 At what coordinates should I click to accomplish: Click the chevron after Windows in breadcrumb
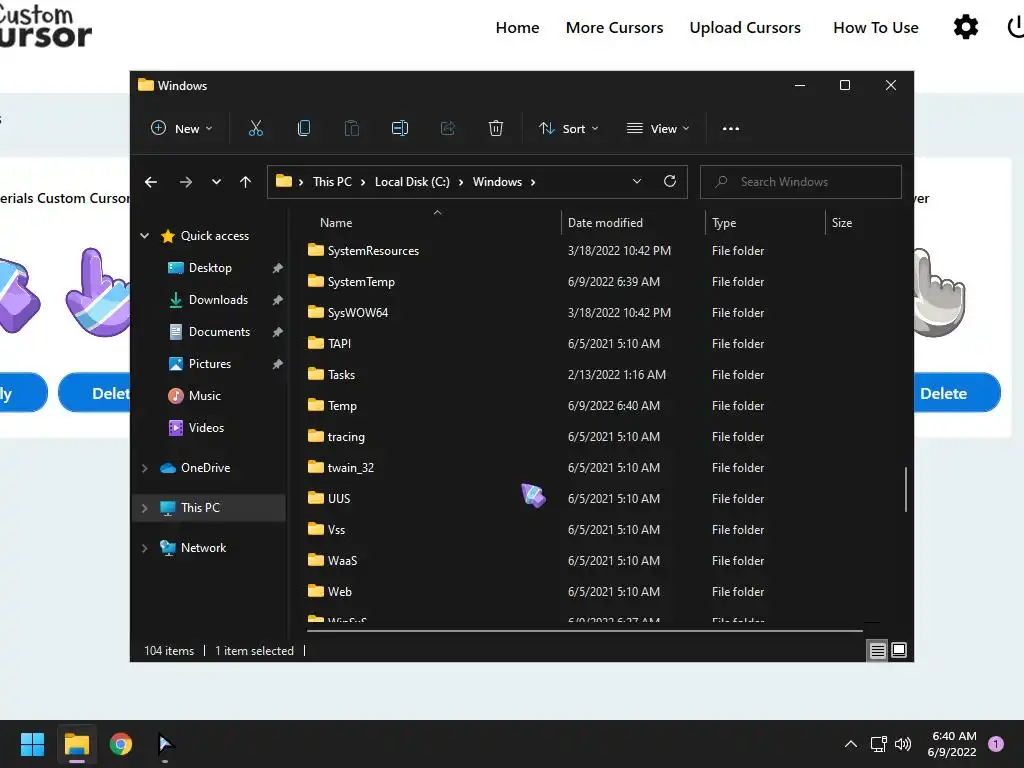tap(533, 182)
